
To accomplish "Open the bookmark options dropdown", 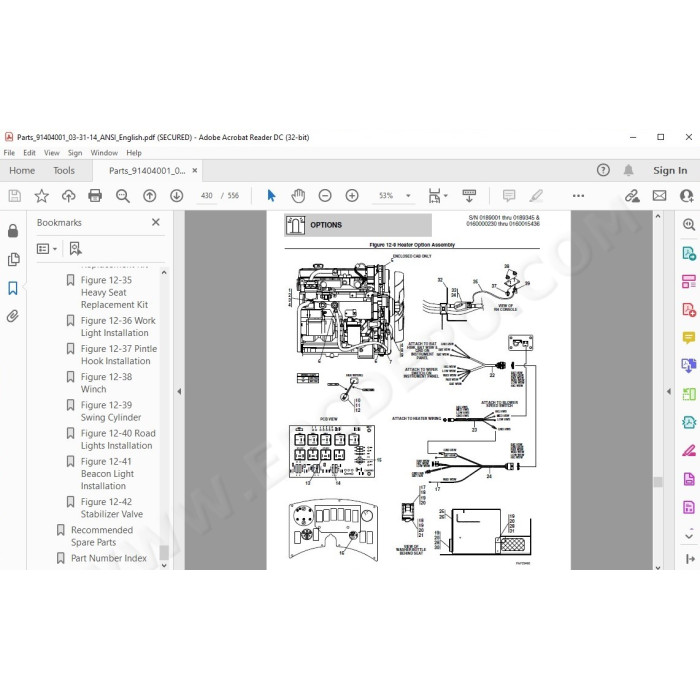I will pos(47,249).
